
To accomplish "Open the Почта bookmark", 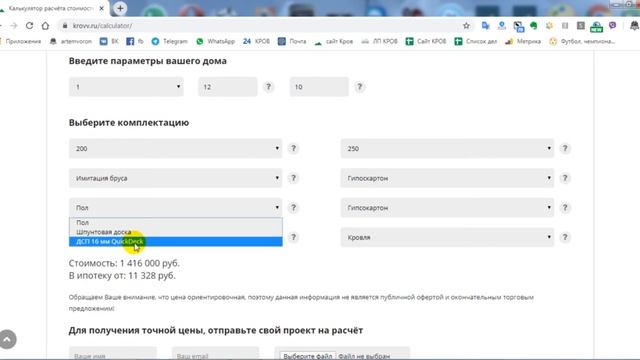I will 292,41.
